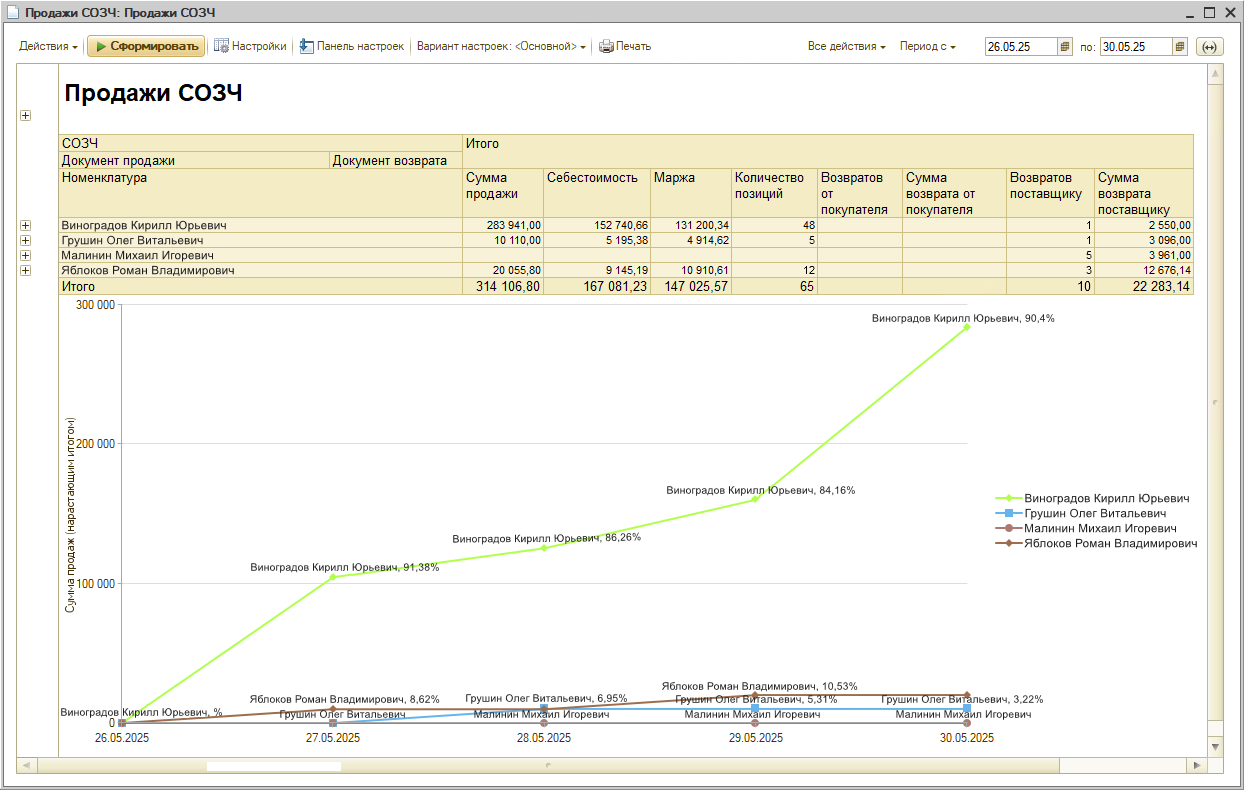This screenshot has height=790, width=1244.
Task: Open the Все действия menu
Action: click(x=846, y=46)
